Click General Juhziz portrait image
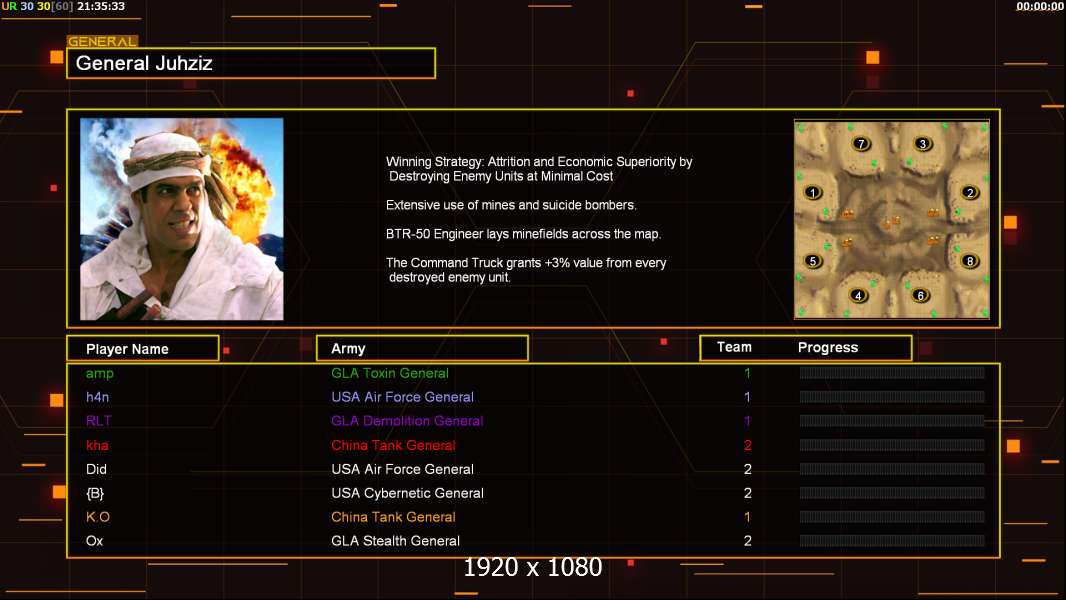 pos(182,219)
